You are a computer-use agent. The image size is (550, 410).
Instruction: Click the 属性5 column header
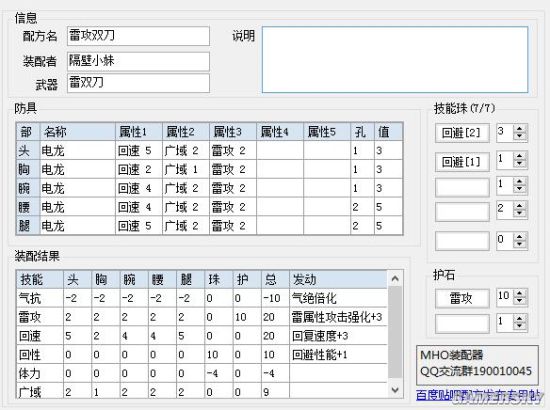[x=327, y=132]
